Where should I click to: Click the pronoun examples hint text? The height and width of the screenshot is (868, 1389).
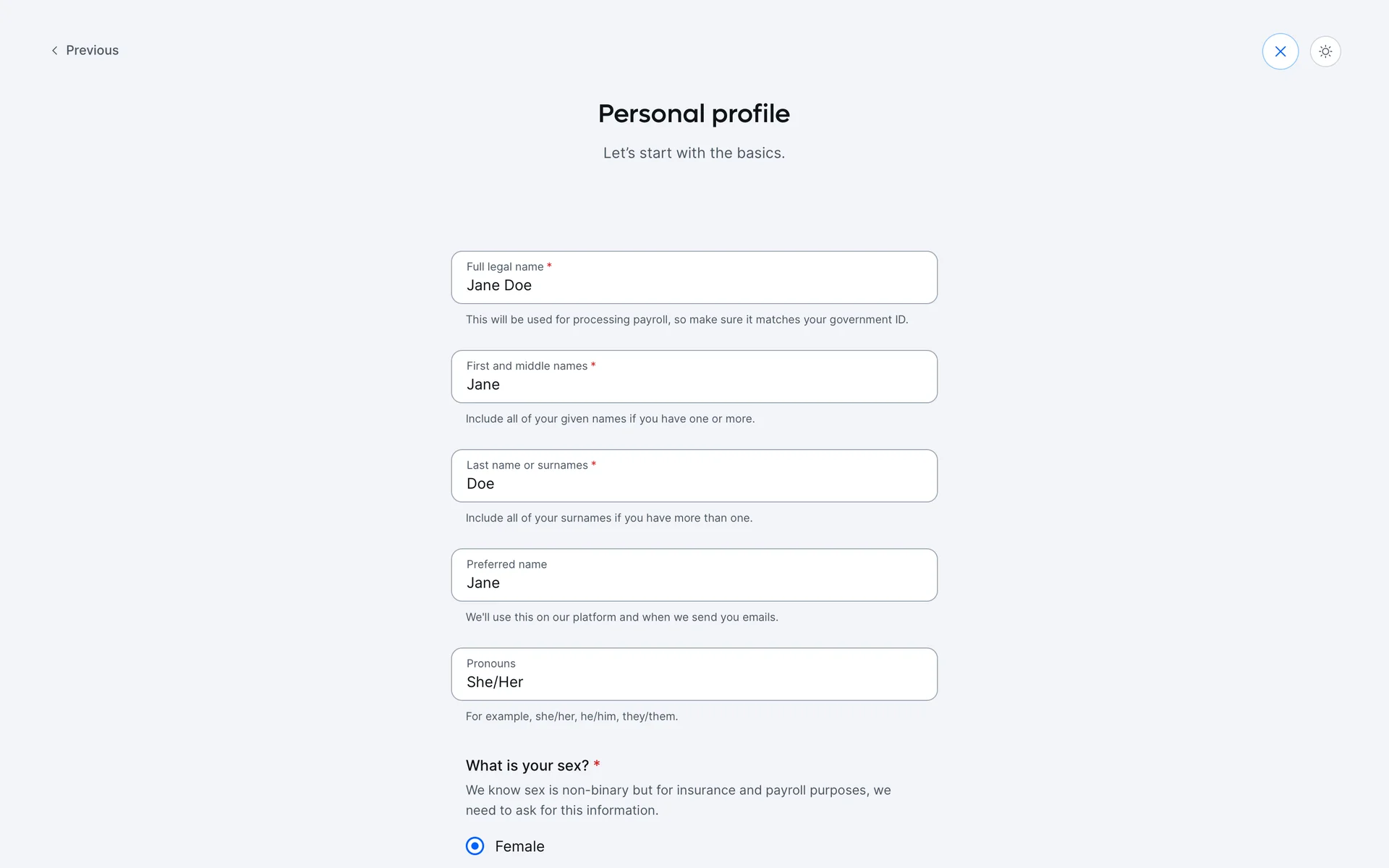coord(572,716)
